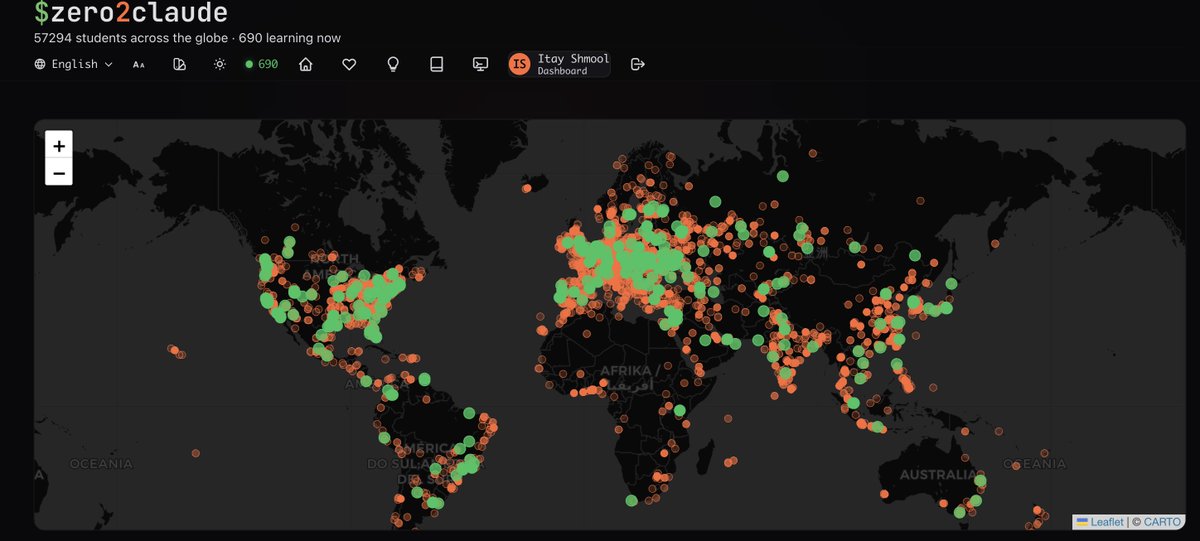Screen dimensions: 1200x541
Task: Click the color theme palette icon
Action: tap(180, 64)
